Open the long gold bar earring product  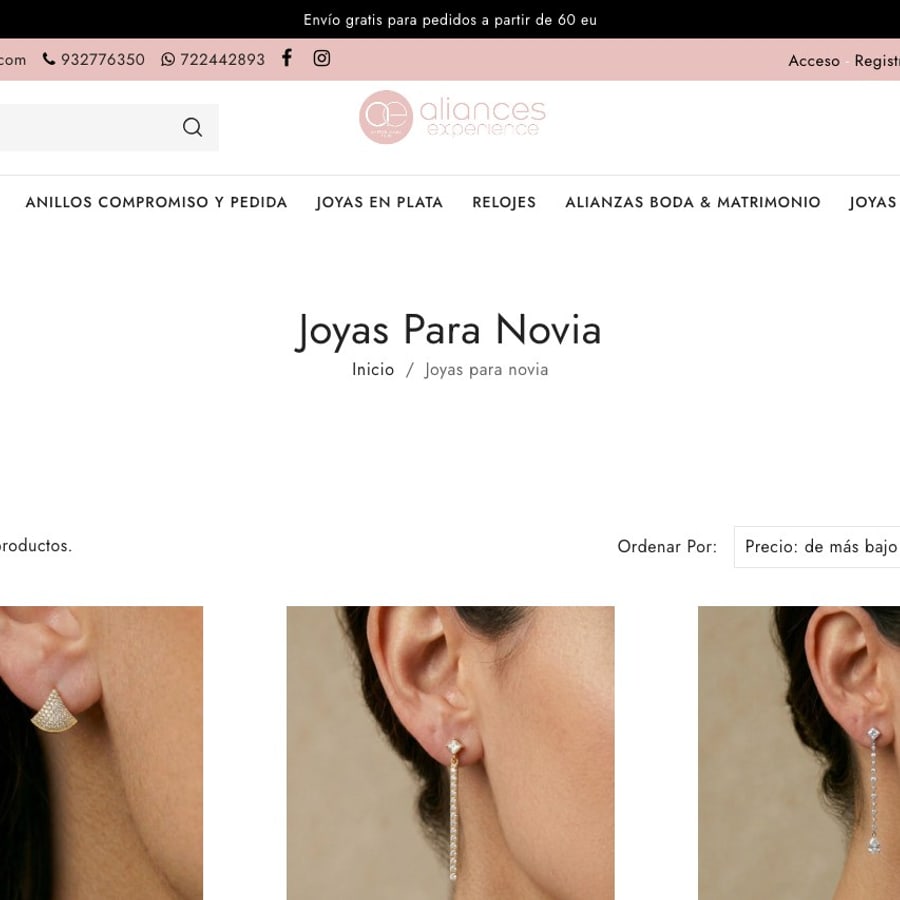(451, 752)
